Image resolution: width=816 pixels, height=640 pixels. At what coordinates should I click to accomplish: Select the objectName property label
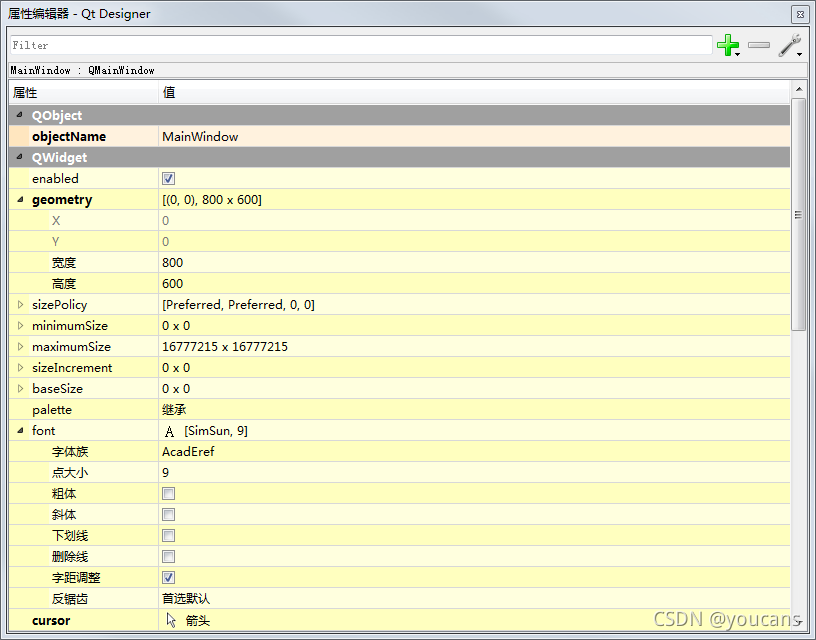tap(69, 137)
